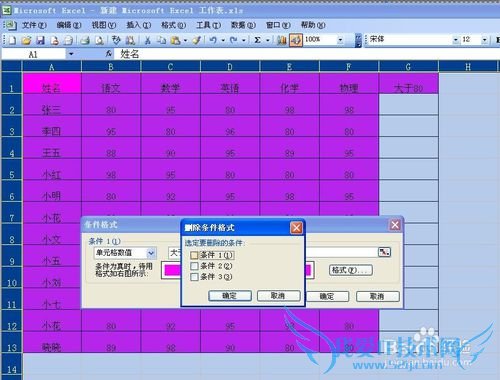Click 确定 in delete conditions dialog
The height and width of the screenshot is (380, 500).
click(x=230, y=296)
